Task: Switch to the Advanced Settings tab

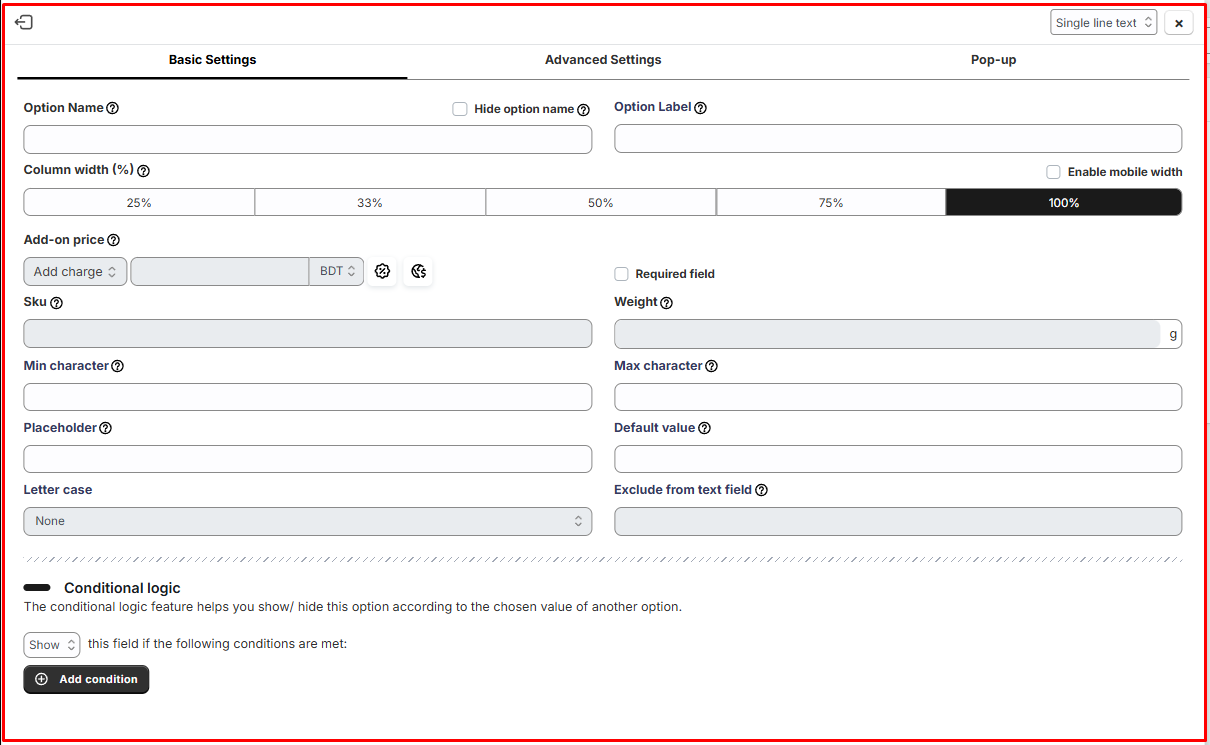Action: coord(603,60)
